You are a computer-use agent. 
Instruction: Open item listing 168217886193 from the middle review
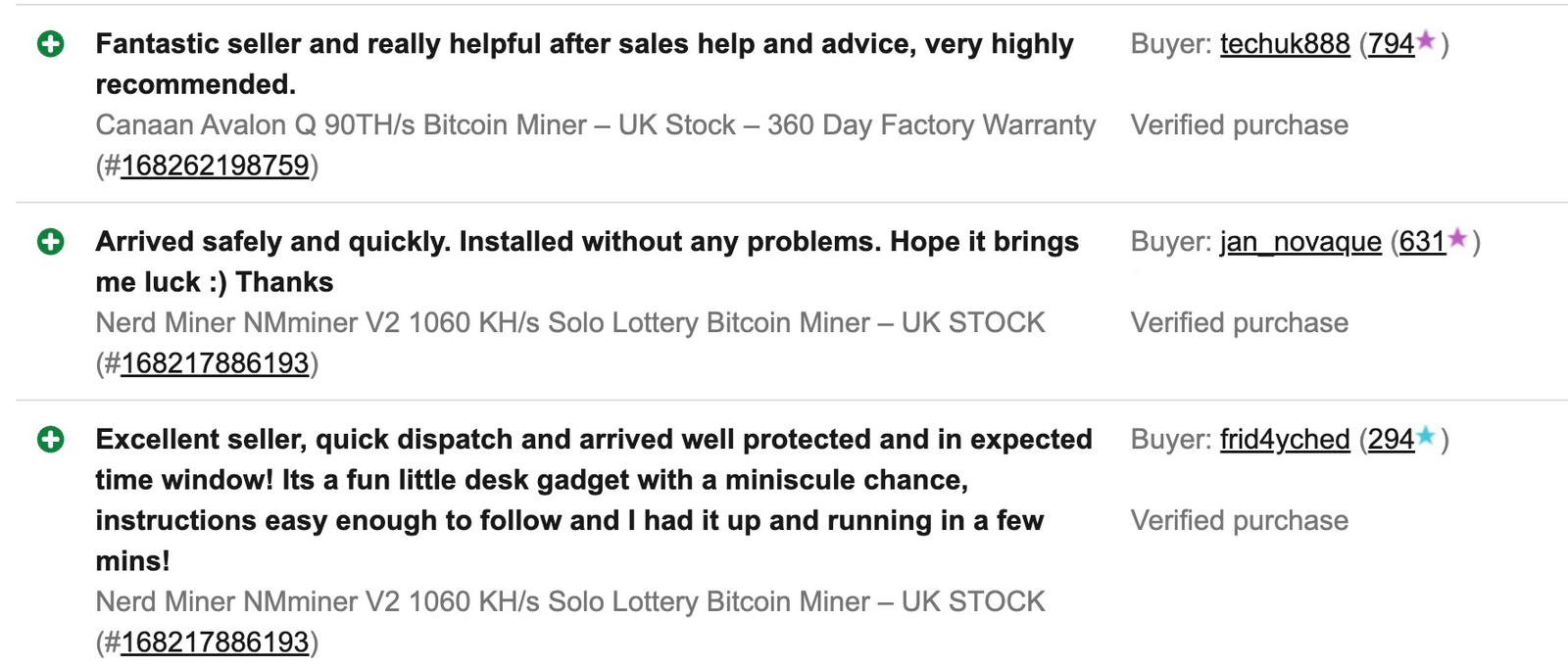coord(216,363)
